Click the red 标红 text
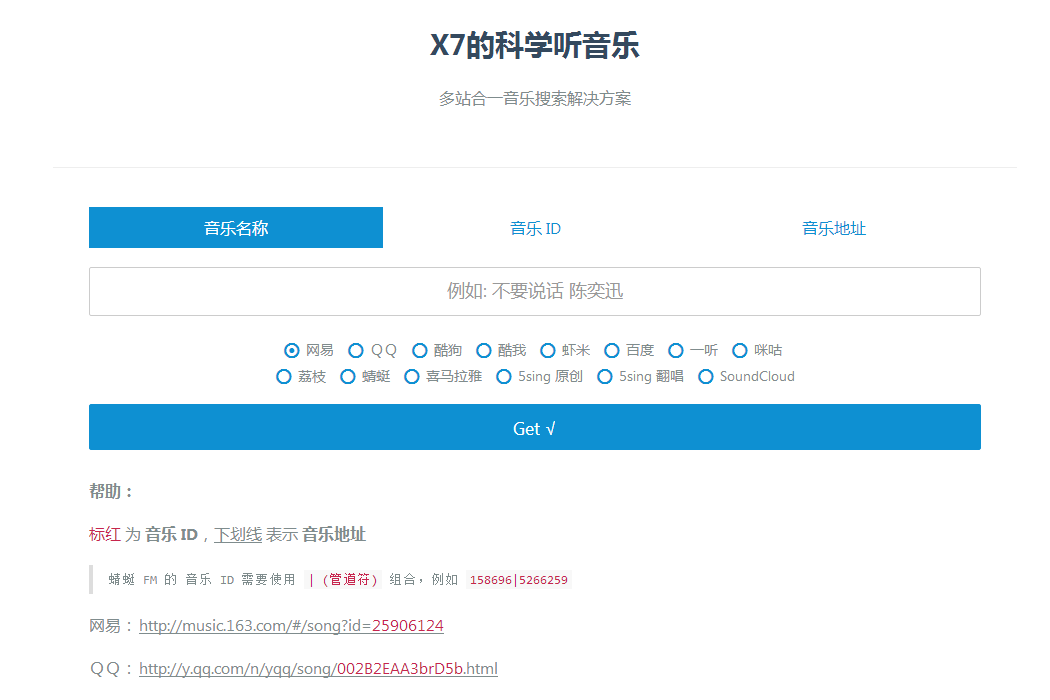The width and height of the screenshot is (1050, 700). tap(104, 535)
